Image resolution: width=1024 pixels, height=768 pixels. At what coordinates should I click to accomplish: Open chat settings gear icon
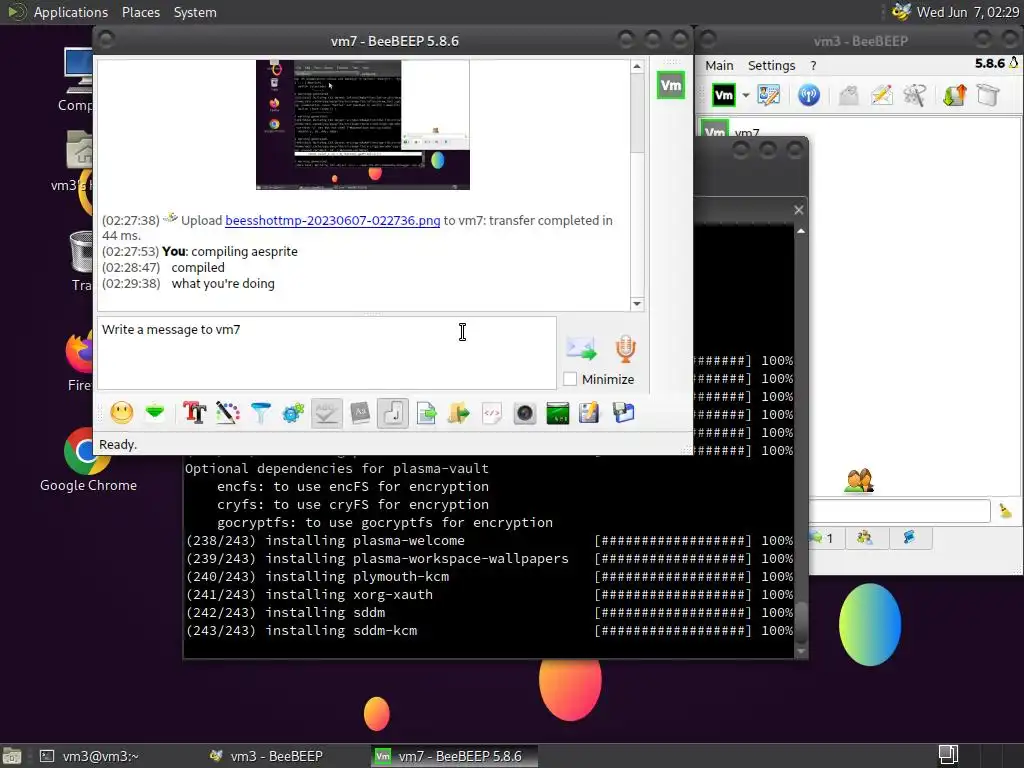click(x=293, y=413)
